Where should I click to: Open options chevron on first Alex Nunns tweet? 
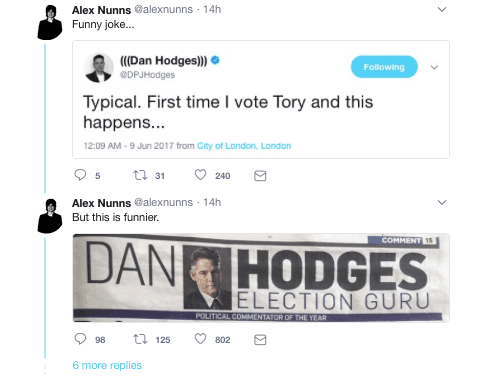point(442,10)
